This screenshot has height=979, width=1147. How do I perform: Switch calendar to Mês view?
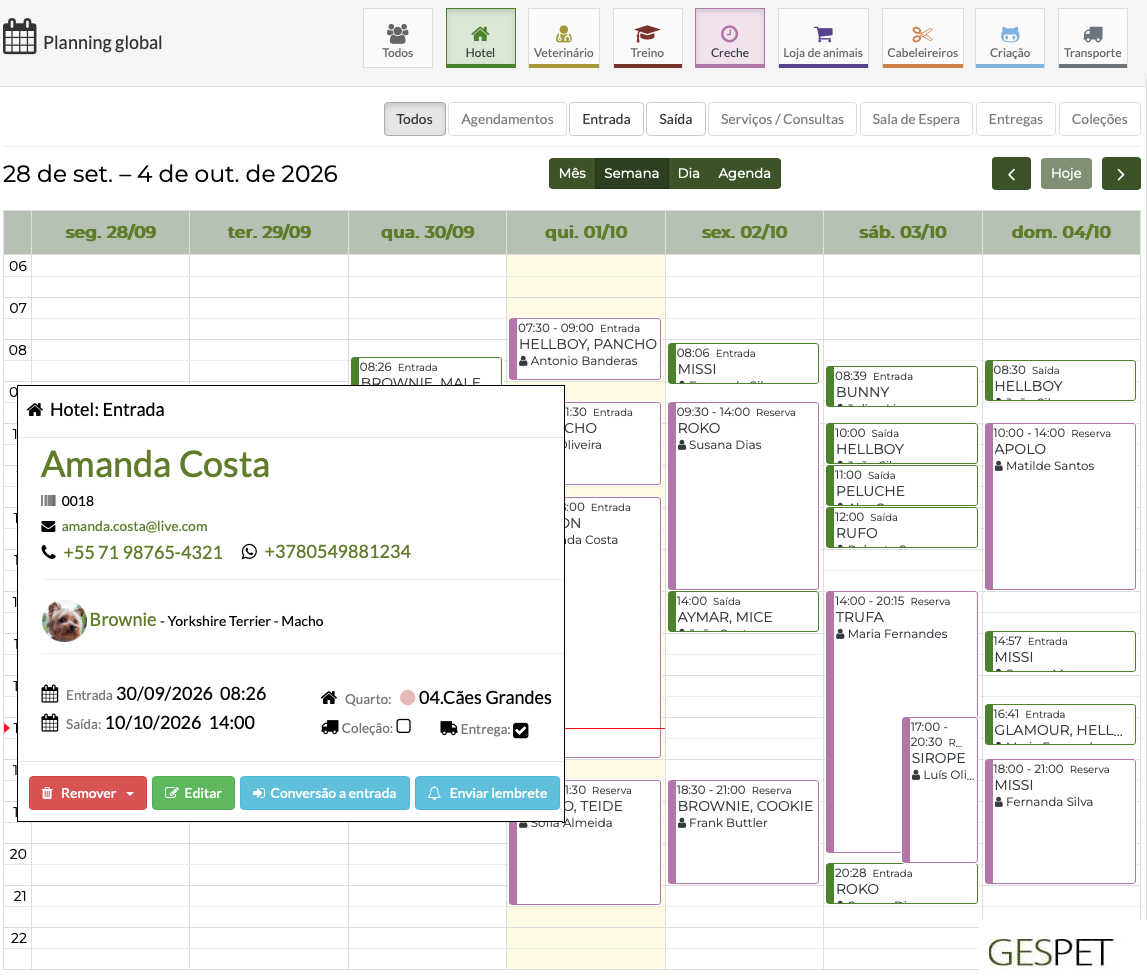572,173
